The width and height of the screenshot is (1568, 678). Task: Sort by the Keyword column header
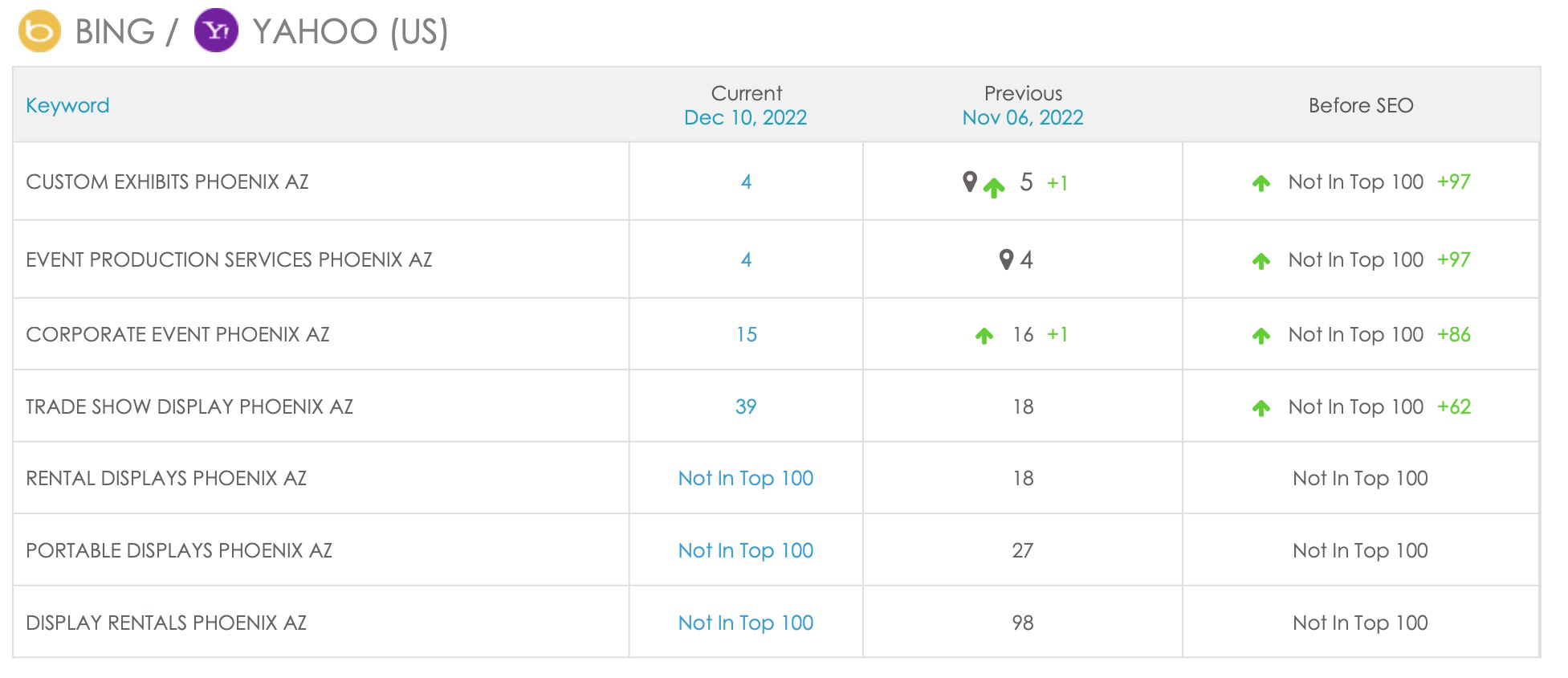tap(67, 105)
